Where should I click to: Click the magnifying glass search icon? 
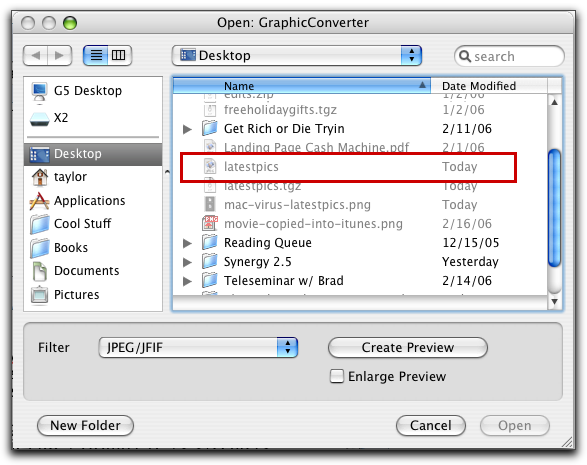coord(465,56)
